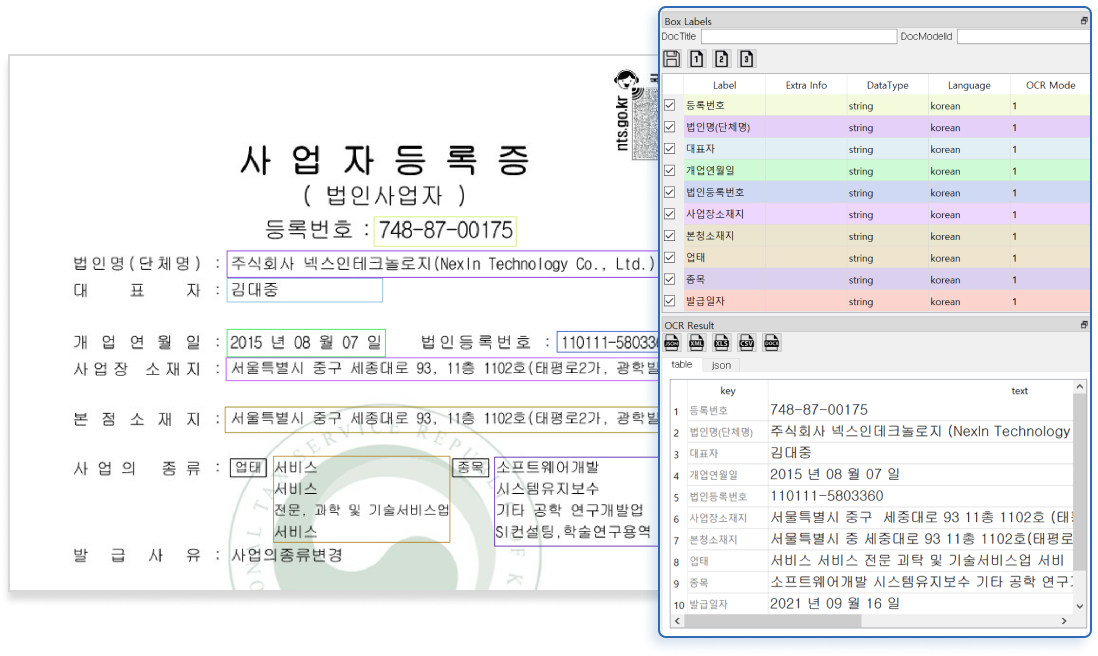Click the 발급일자 label name cell
The height and width of the screenshot is (656, 1098).
(724, 300)
